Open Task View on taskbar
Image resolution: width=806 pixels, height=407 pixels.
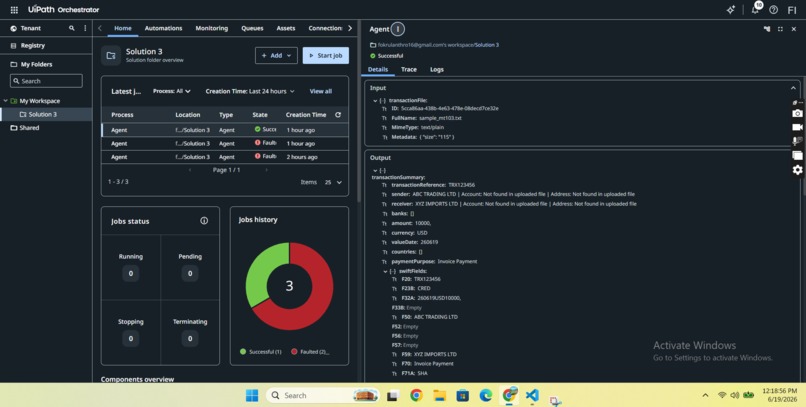pos(393,395)
